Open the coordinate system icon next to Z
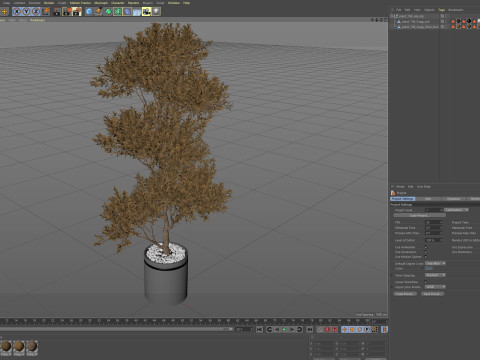Image resolution: width=480 pixels, height=360 pixels. coord(46,12)
